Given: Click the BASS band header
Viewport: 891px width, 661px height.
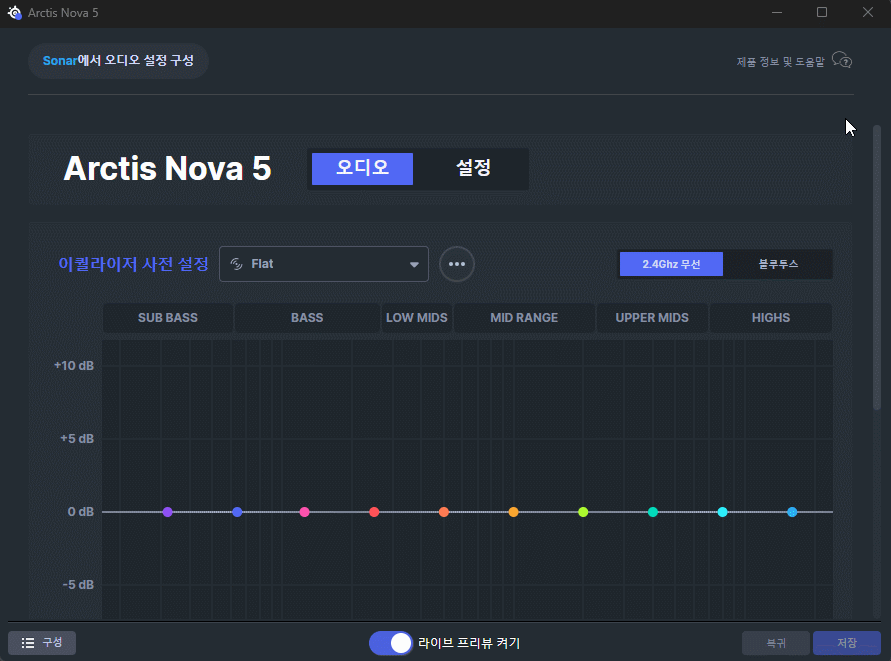Looking at the screenshot, I should [307, 318].
